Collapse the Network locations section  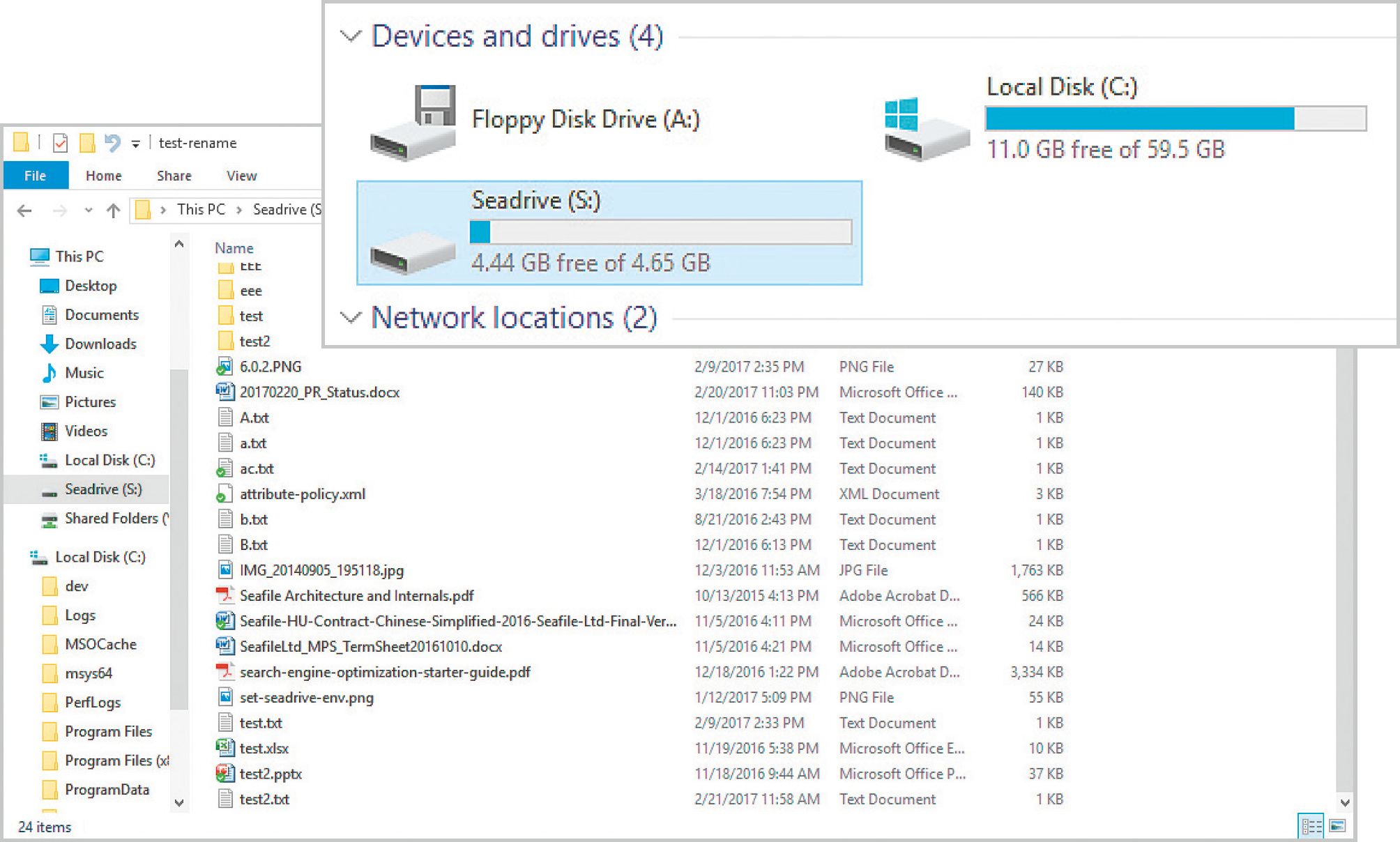(351, 318)
